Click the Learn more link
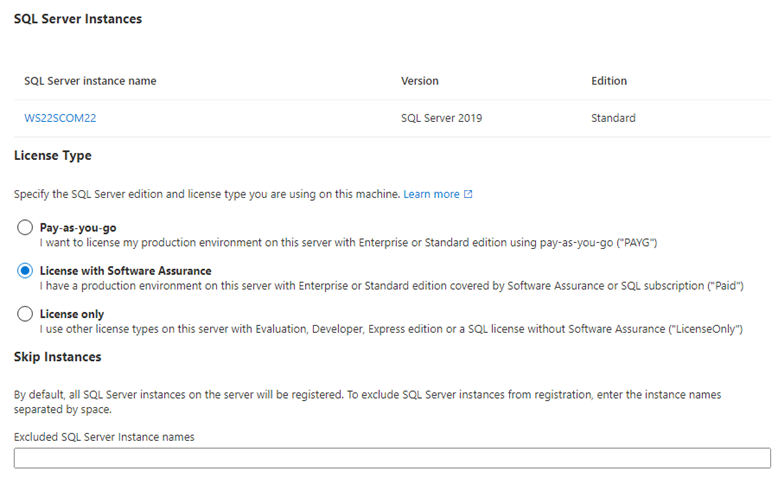 (431, 194)
